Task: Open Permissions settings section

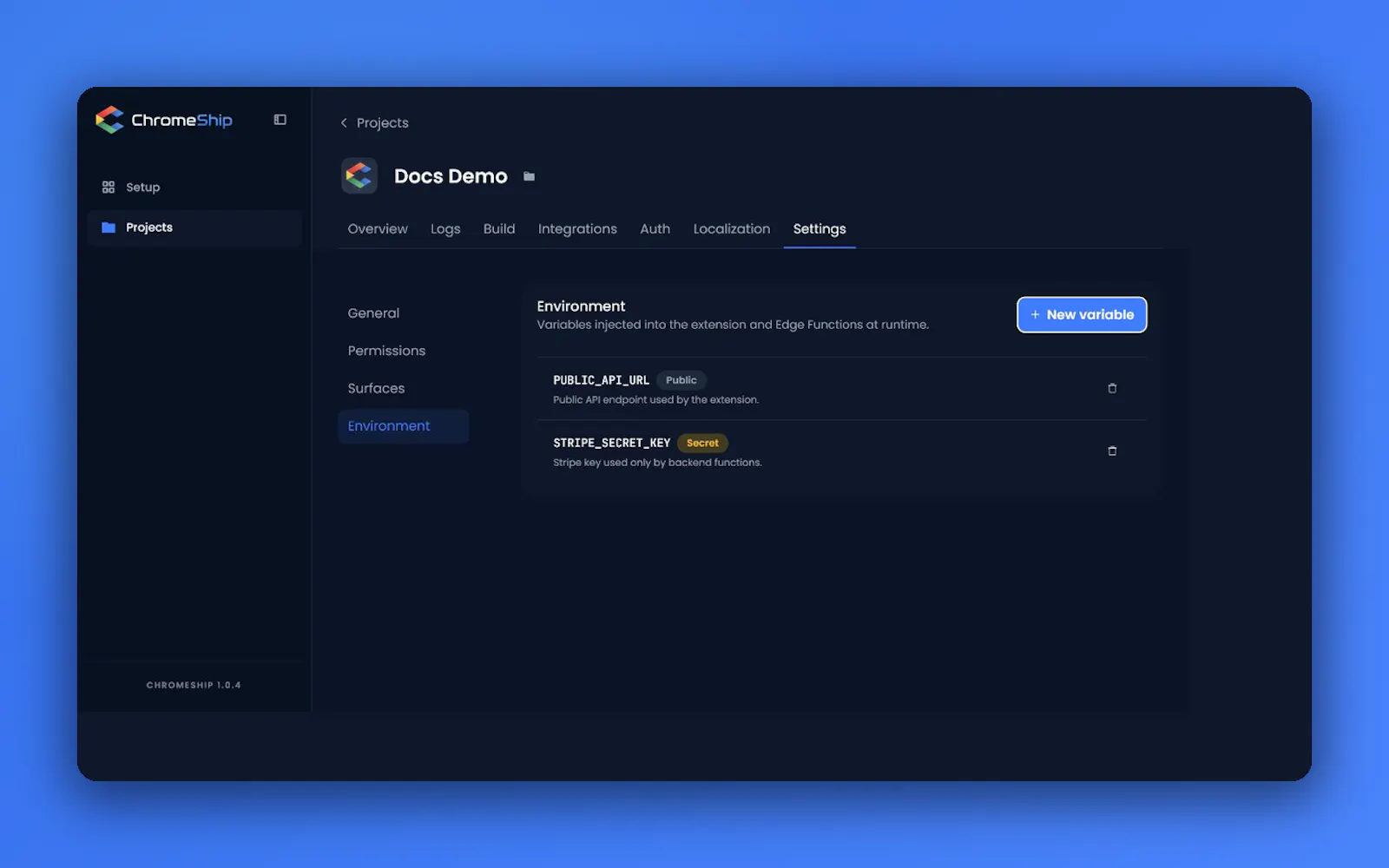Action: click(386, 351)
